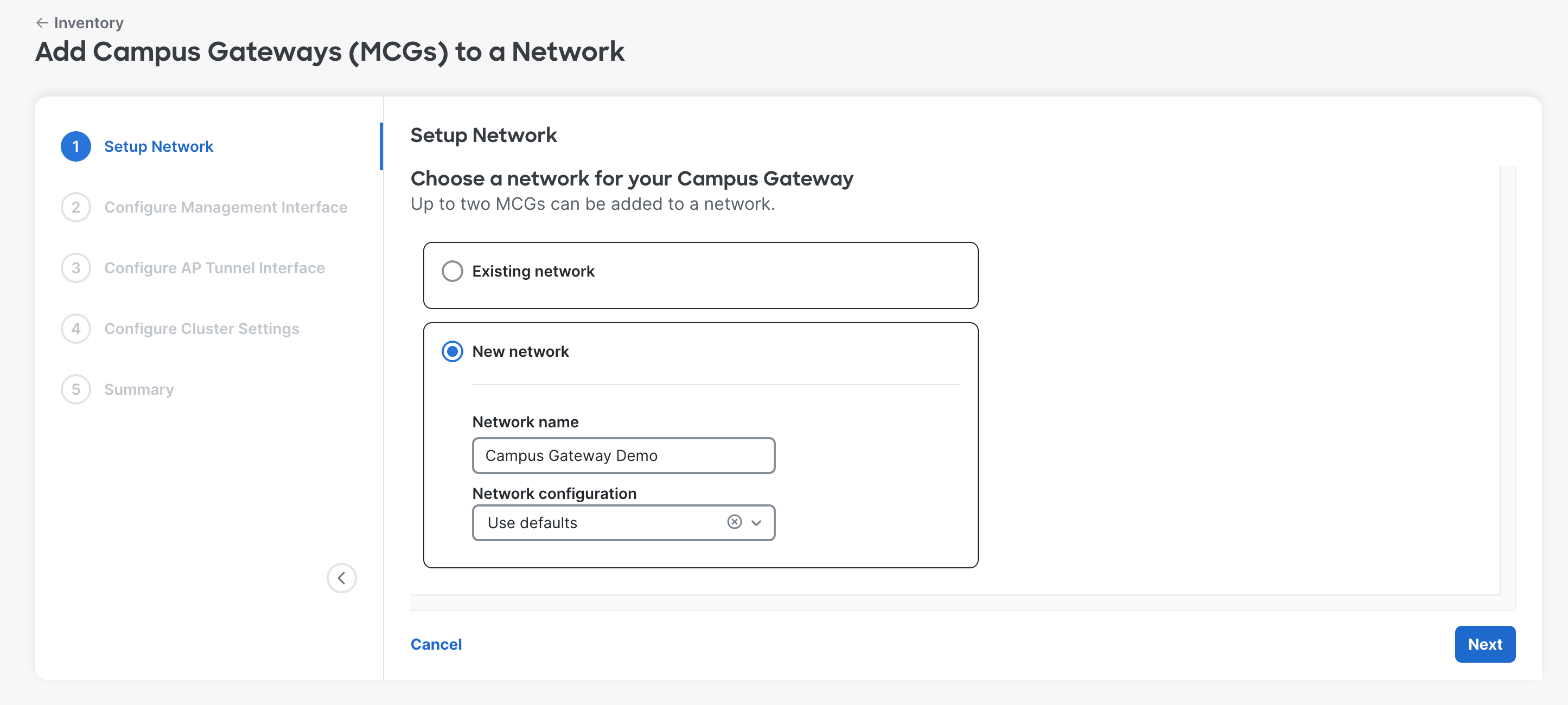Click the step 1 circle icon
1568x705 pixels.
(x=76, y=146)
